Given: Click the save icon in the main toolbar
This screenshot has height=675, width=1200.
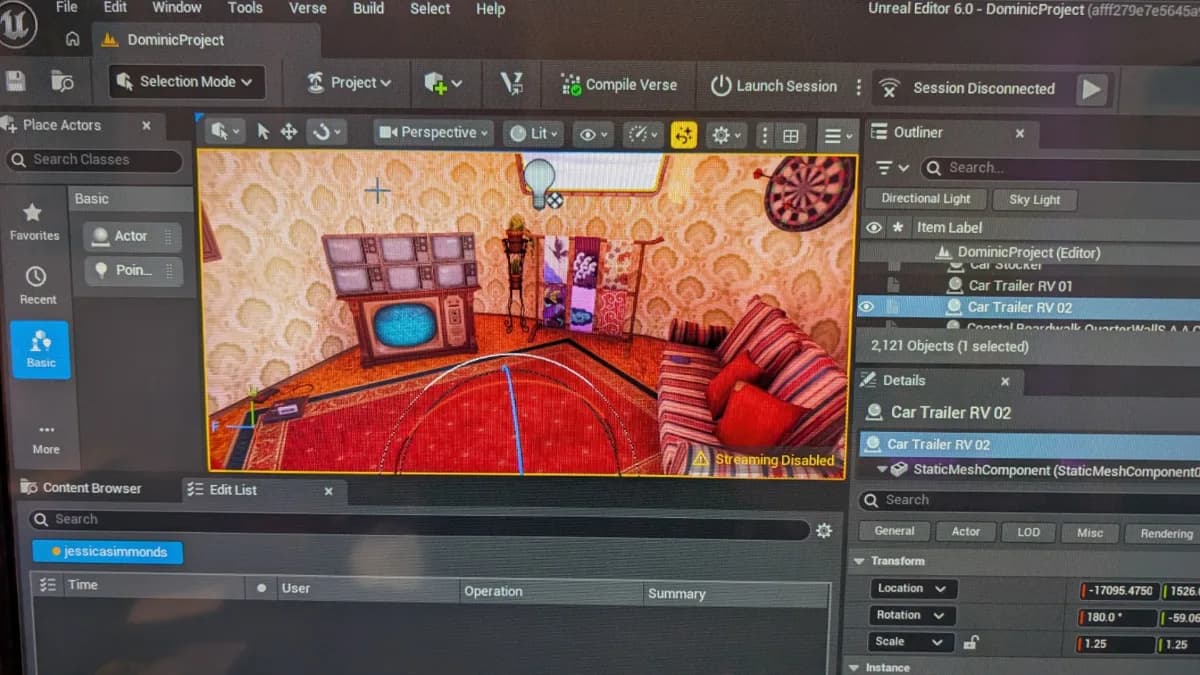Looking at the screenshot, I should (x=15, y=82).
